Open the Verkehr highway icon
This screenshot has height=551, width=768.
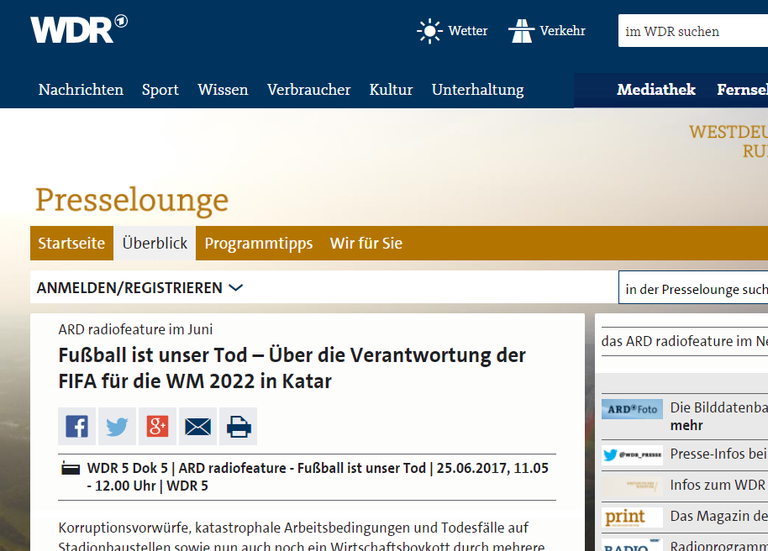(521, 31)
